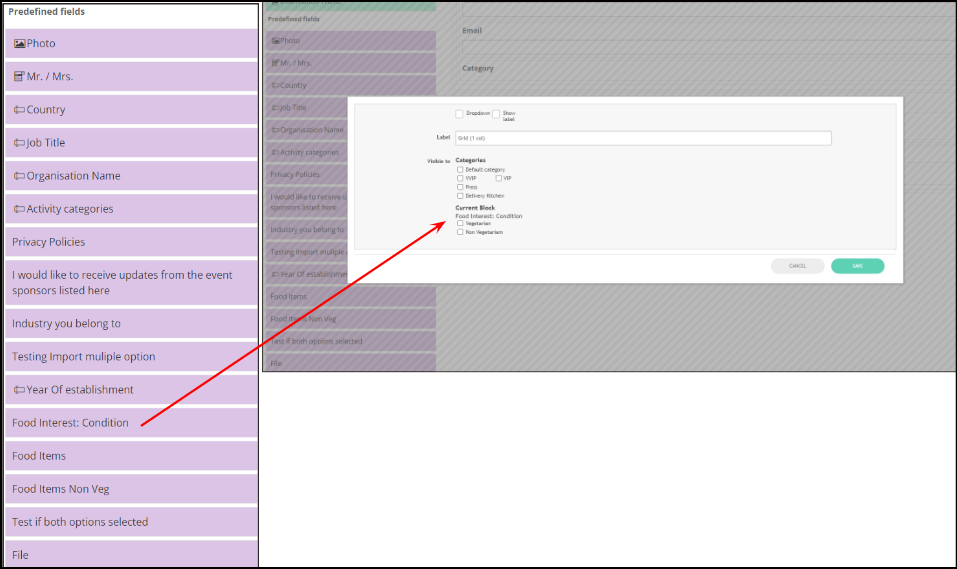Click Industry you belong to in dimmed background list

click(306, 230)
